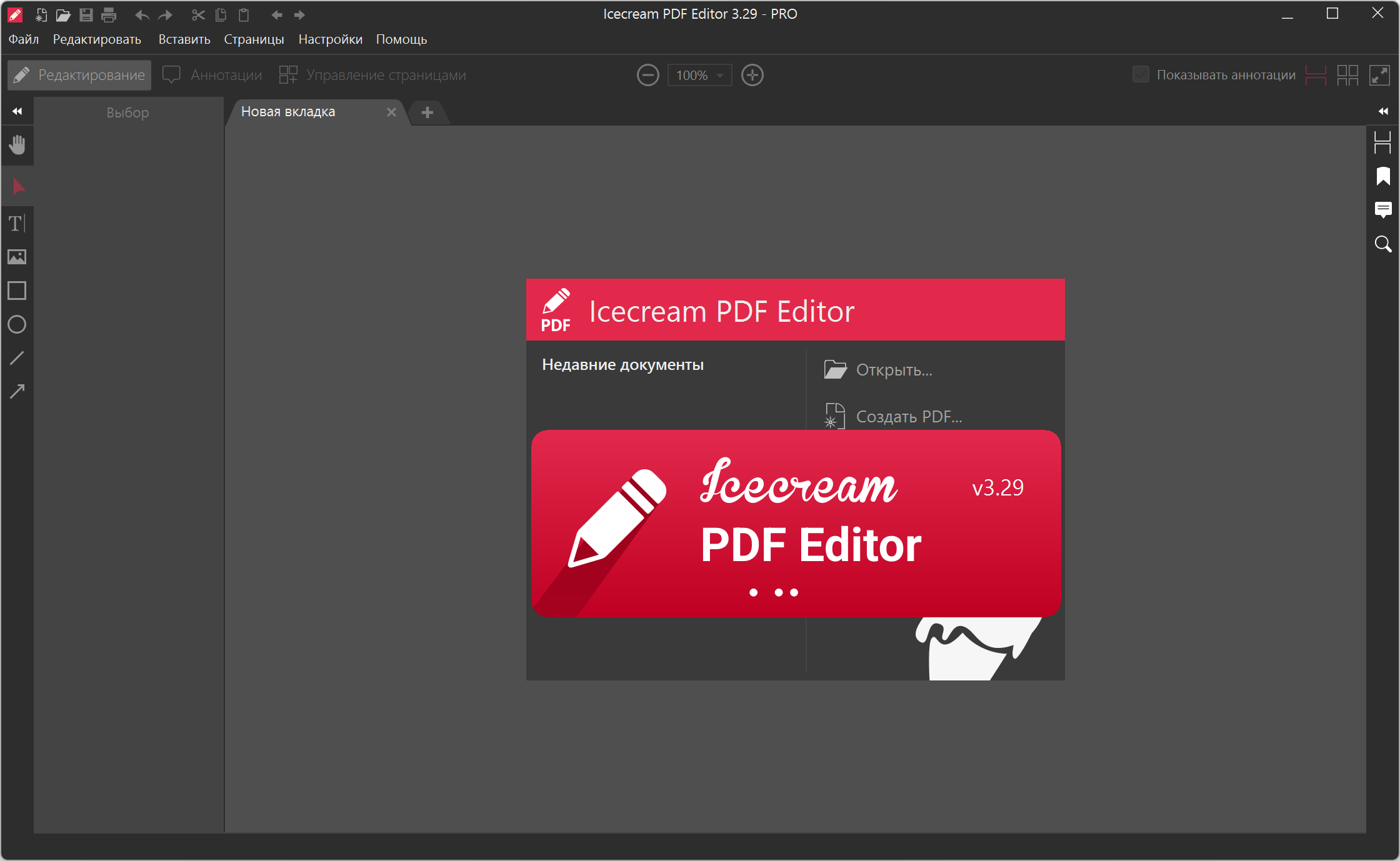
Task: Collapse the left tools panel
Action: (x=17, y=111)
